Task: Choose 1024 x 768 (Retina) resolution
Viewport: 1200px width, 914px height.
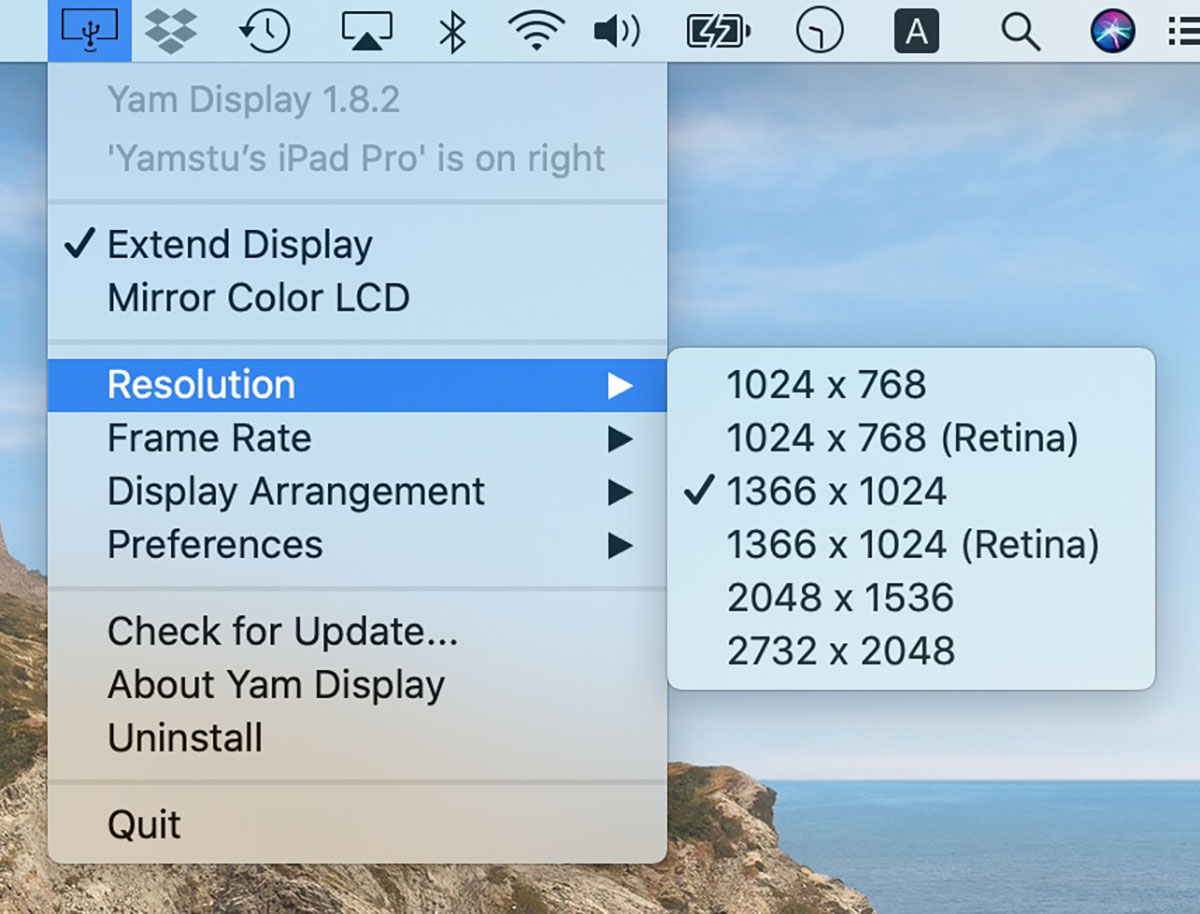Action: (901, 438)
